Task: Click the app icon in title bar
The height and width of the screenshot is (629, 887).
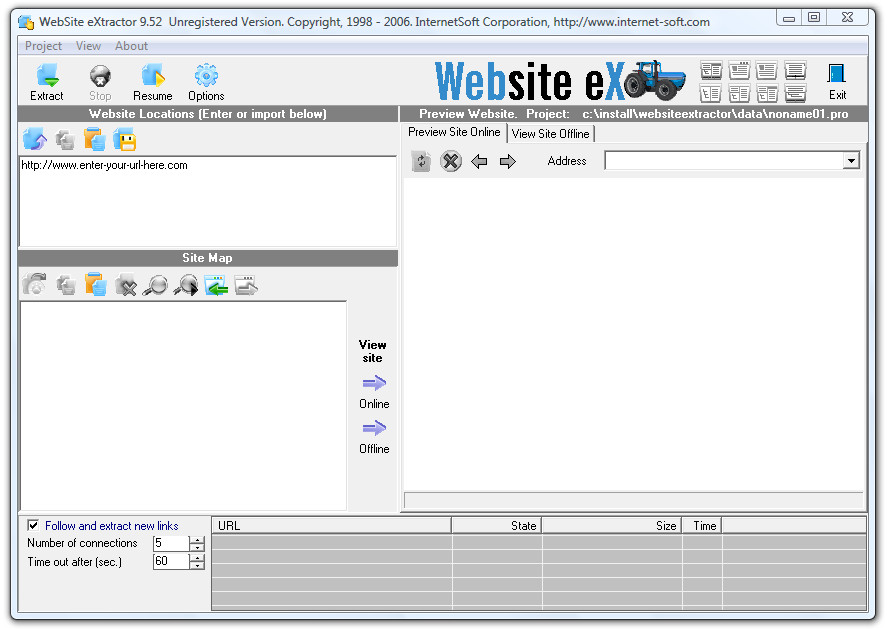Action: (26, 23)
